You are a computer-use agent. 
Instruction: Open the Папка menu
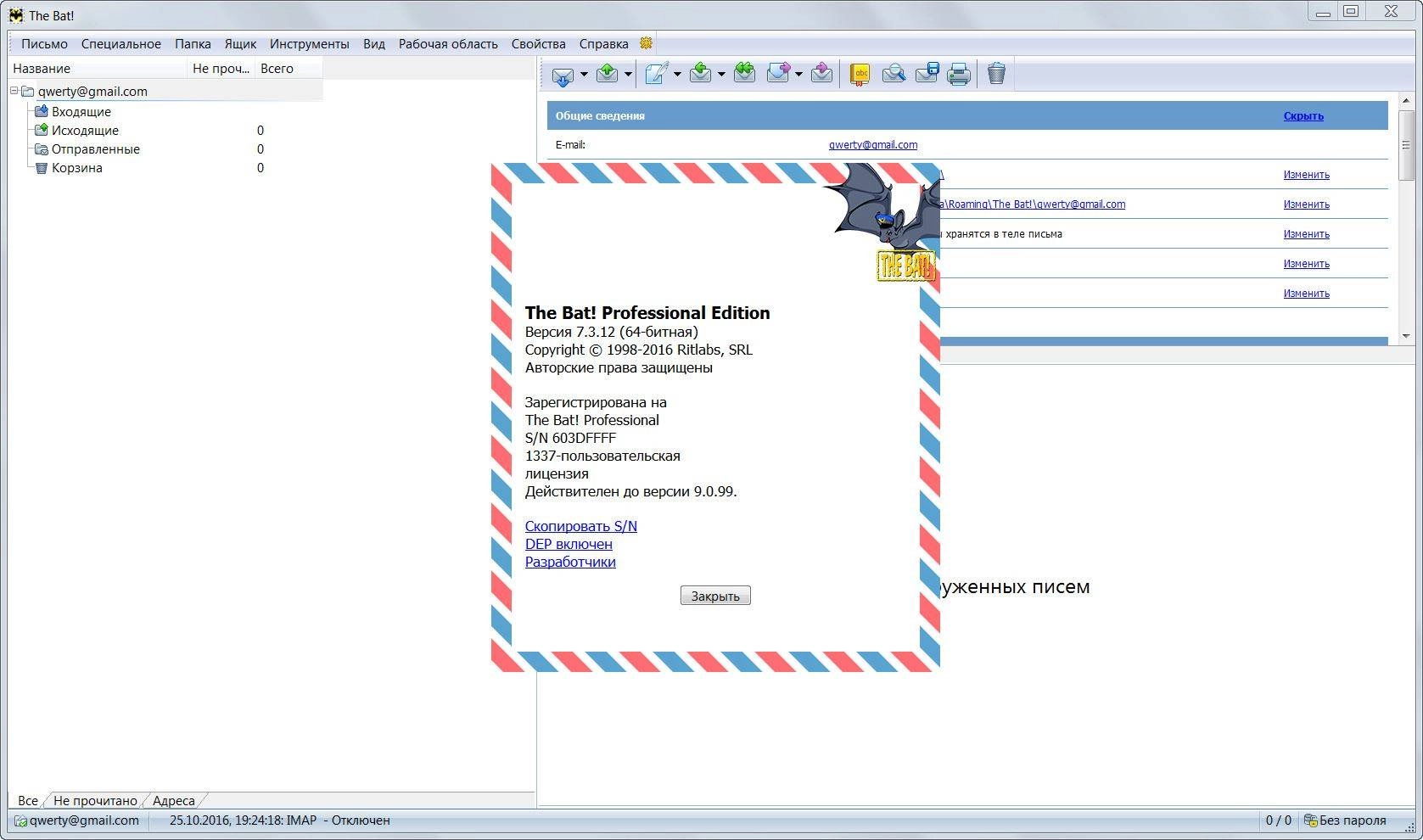[193, 43]
